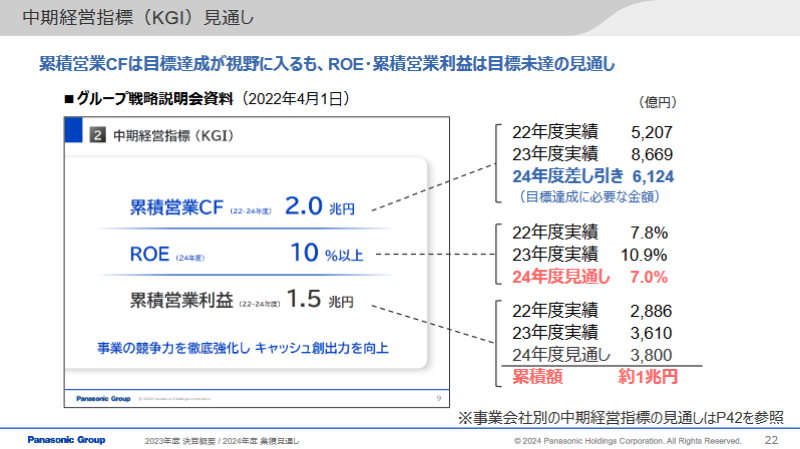Click the slide title 中期経営指標（KGI）見通し
The height and width of the screenshot is (449, 800).
138,17
